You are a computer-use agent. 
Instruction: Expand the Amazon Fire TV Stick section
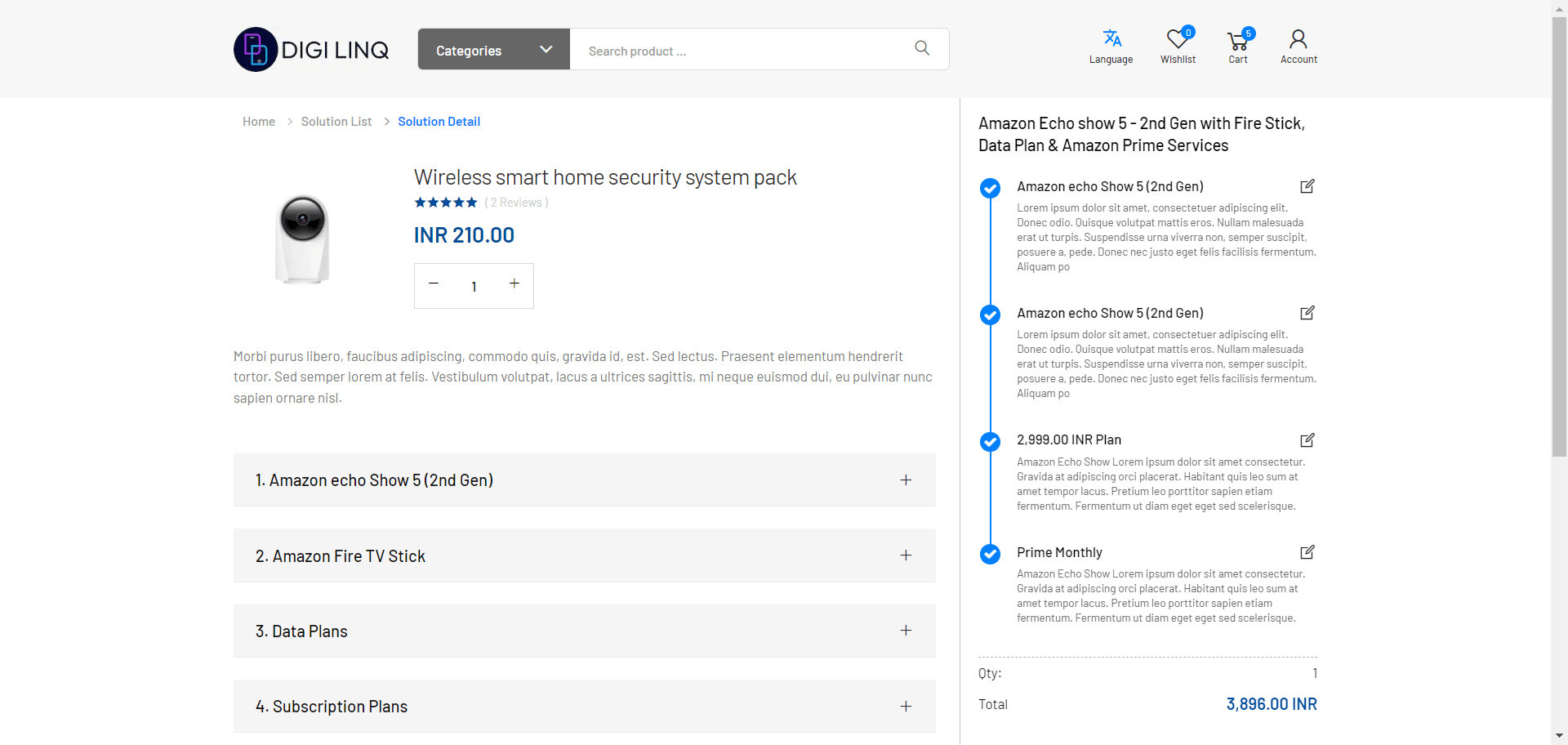(x=906, y=555)
